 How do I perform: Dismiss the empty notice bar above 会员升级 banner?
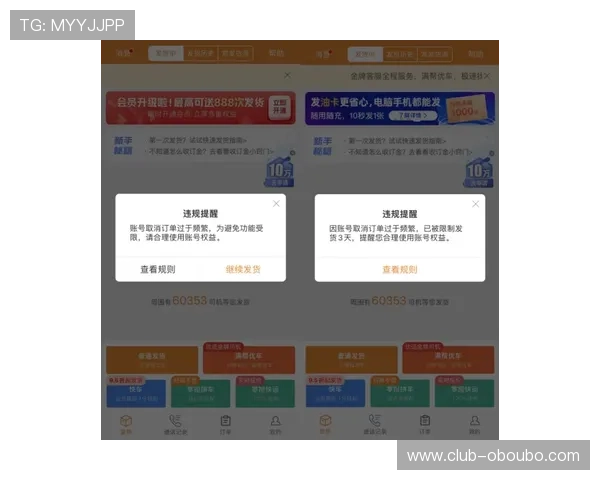point(287,75)
